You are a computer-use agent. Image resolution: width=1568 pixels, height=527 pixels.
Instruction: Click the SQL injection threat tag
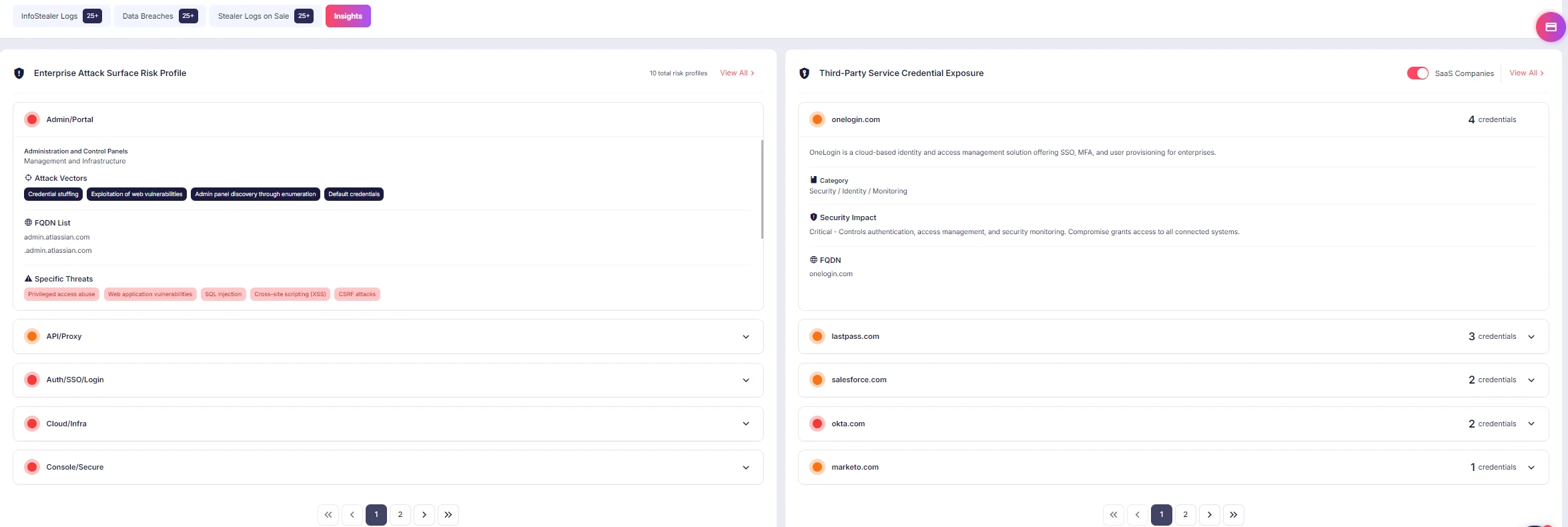click(x=224, y=294)
